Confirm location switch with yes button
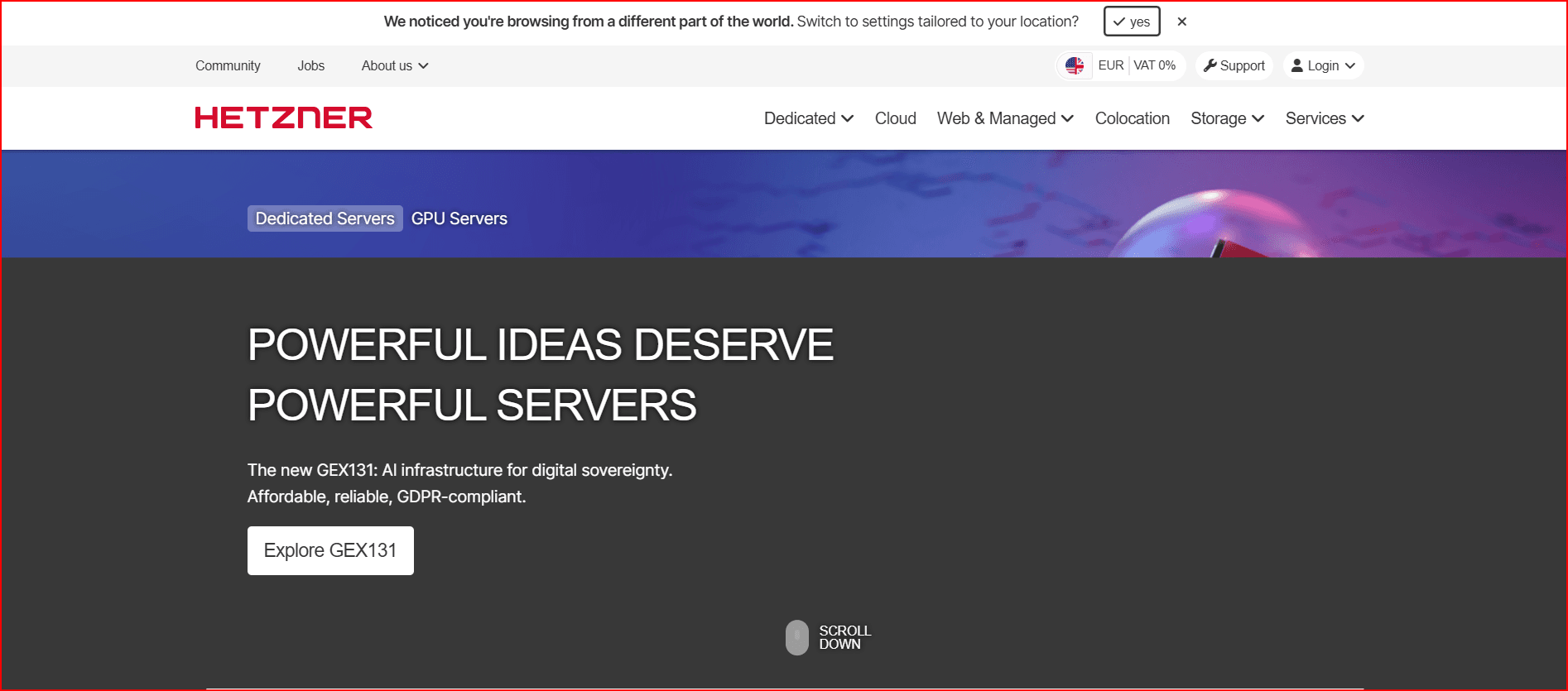Image resolution: width=1568 pixels, height=691 pixels. [1132, 22]
